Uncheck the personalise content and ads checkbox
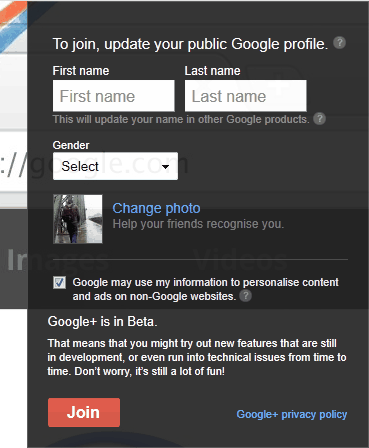 [x=59, y=283]
